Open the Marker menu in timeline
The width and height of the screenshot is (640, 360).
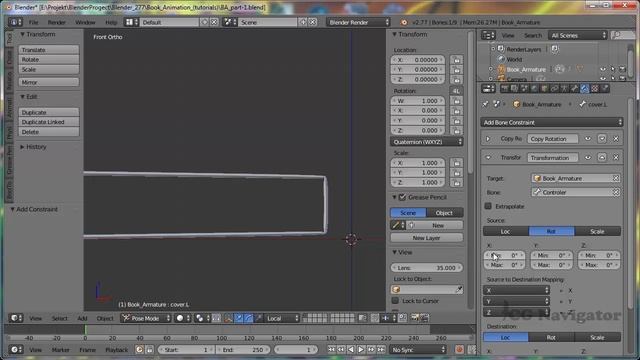tap(60, 350)
